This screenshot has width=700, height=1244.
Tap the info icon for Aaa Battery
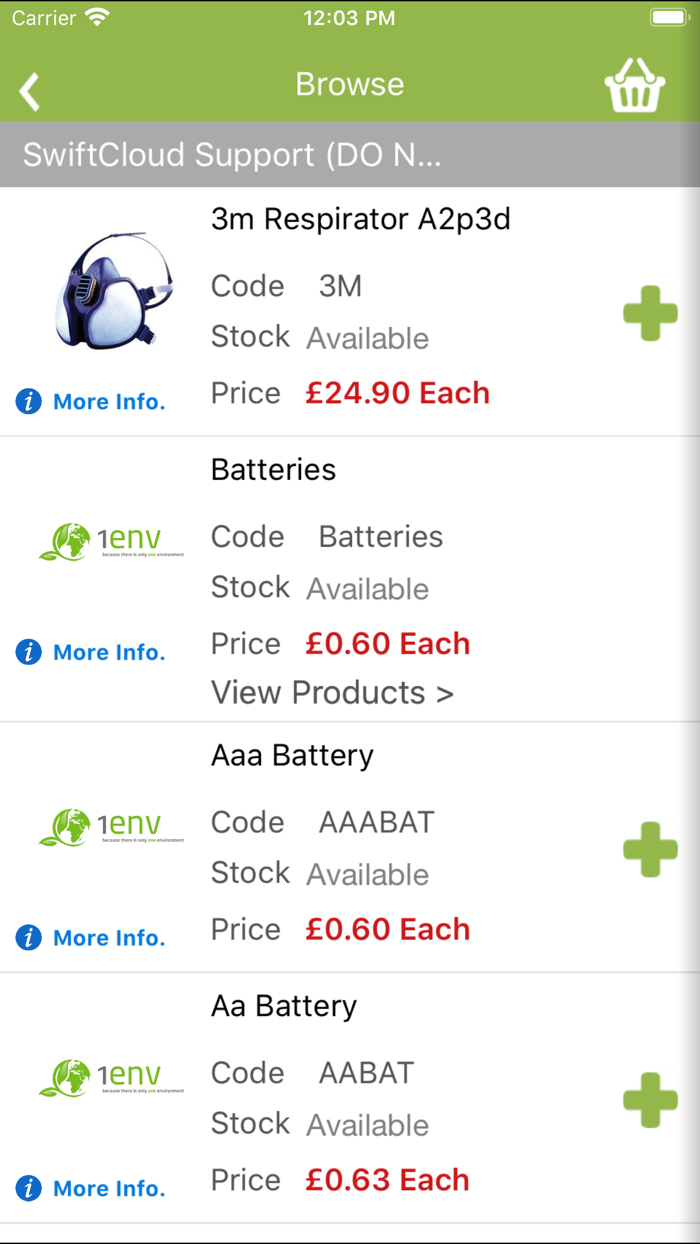click(28, 937)
